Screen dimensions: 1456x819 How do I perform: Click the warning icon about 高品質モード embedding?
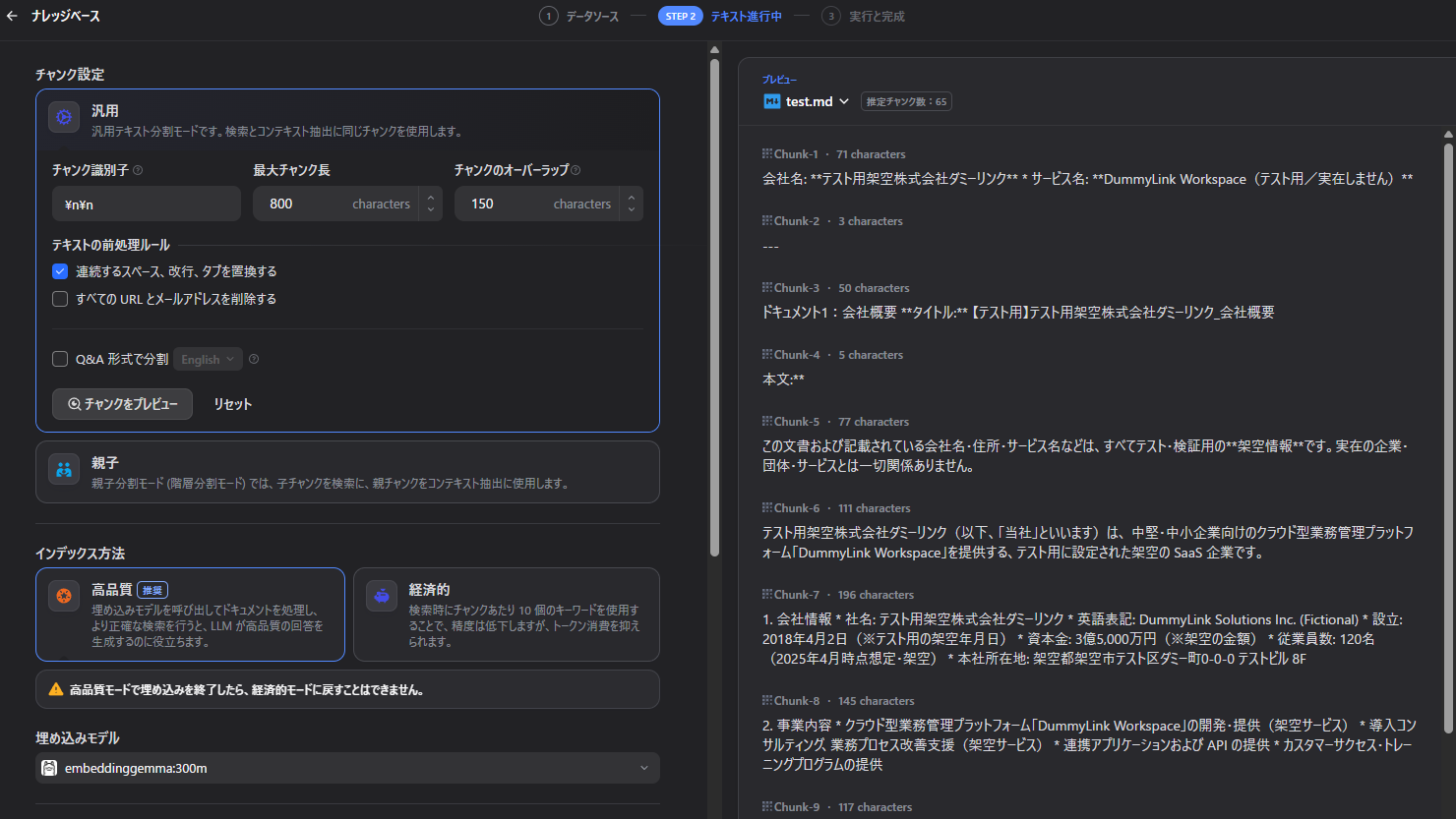tap(56, 689)
